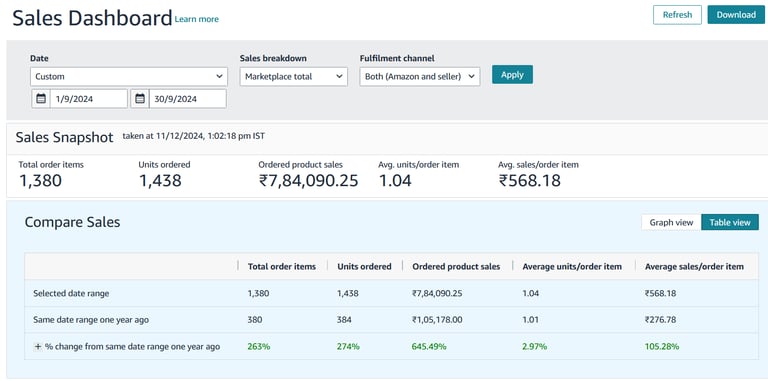
Task: Click the Selected date range row
Action: 391,293
